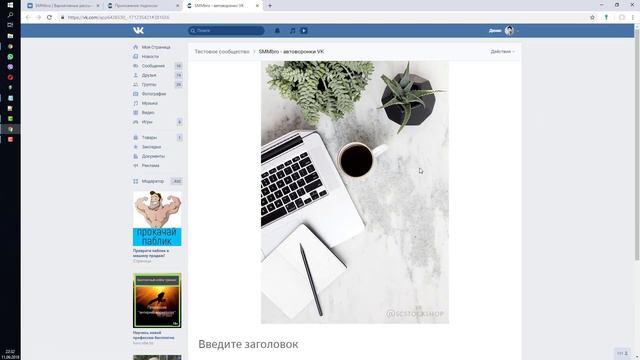The height and width of the screenshot is (360, 640).
Task: Click the laptop and coffee cover image
Action: (355, 192)
